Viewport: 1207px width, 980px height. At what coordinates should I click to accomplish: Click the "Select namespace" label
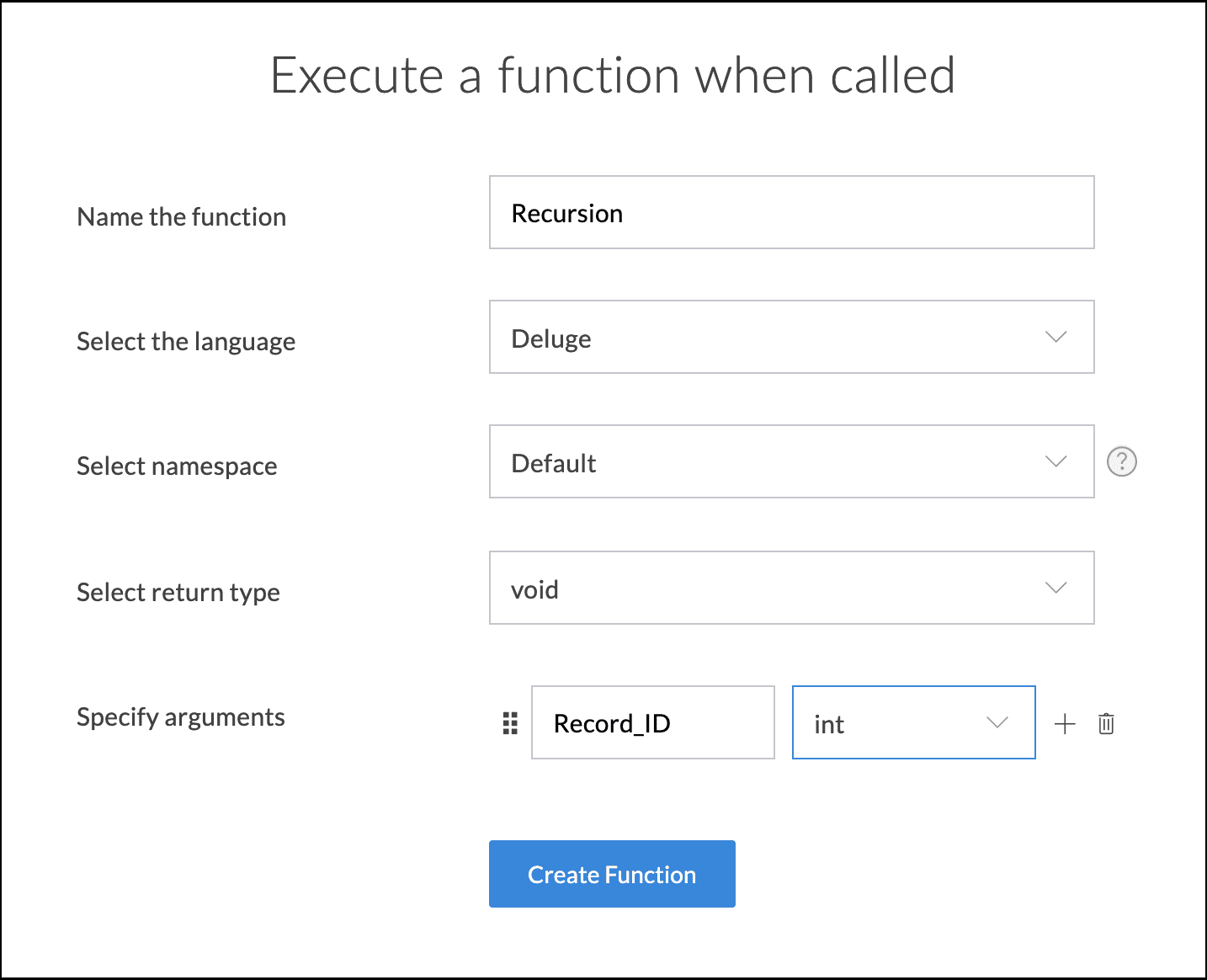tap(177, 466)
